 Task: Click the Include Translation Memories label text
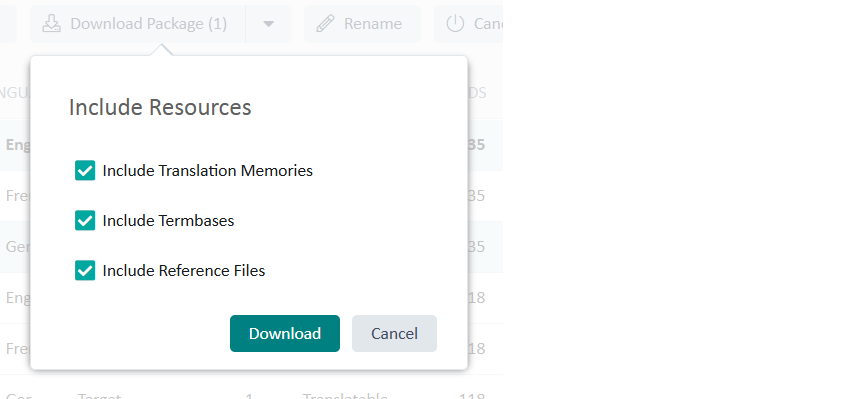click(x=208, y=171)
